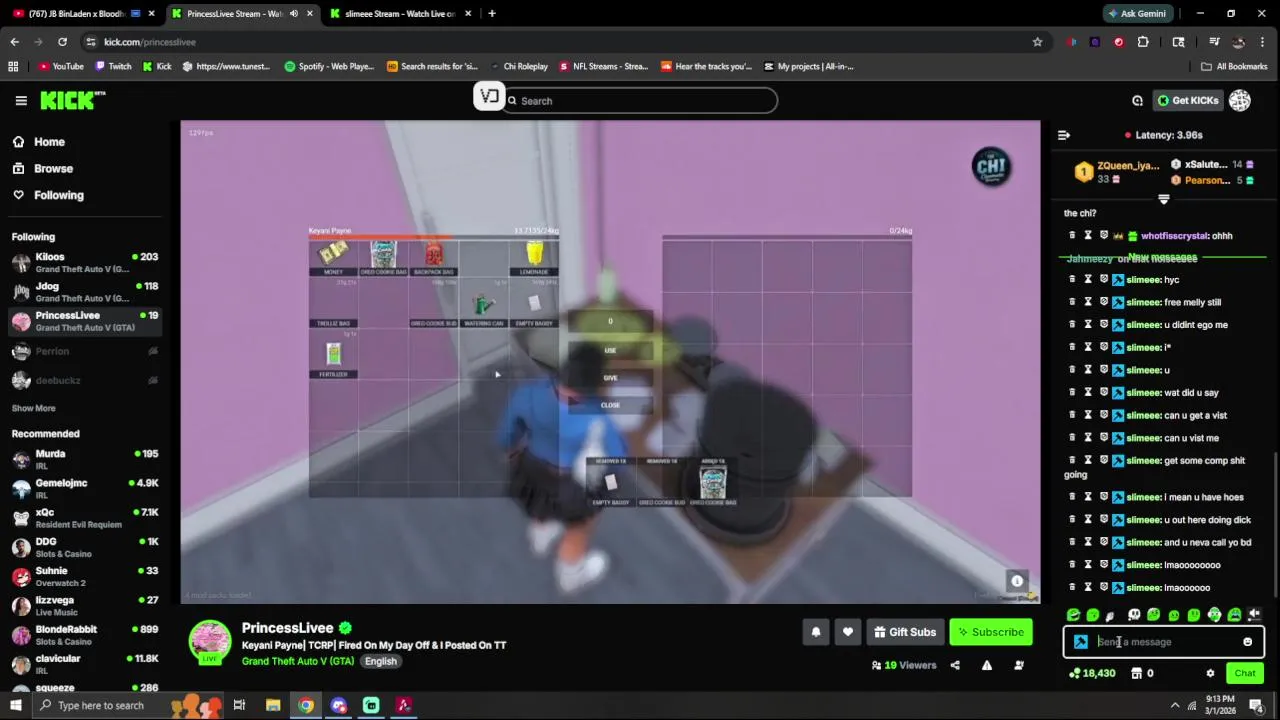Click the search magnifier icon by Get KICKs
1280x720 pixels.
pyautogui.click(x=1137, y=100)
